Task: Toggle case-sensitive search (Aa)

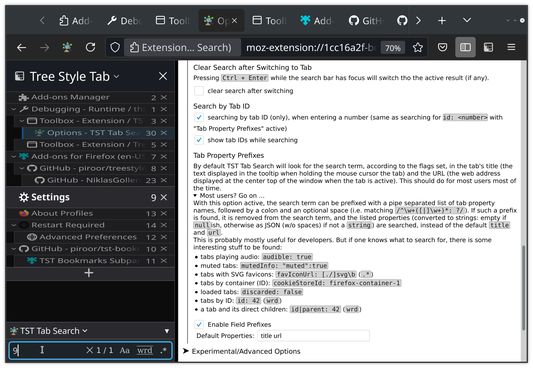Action: [124, 350]
